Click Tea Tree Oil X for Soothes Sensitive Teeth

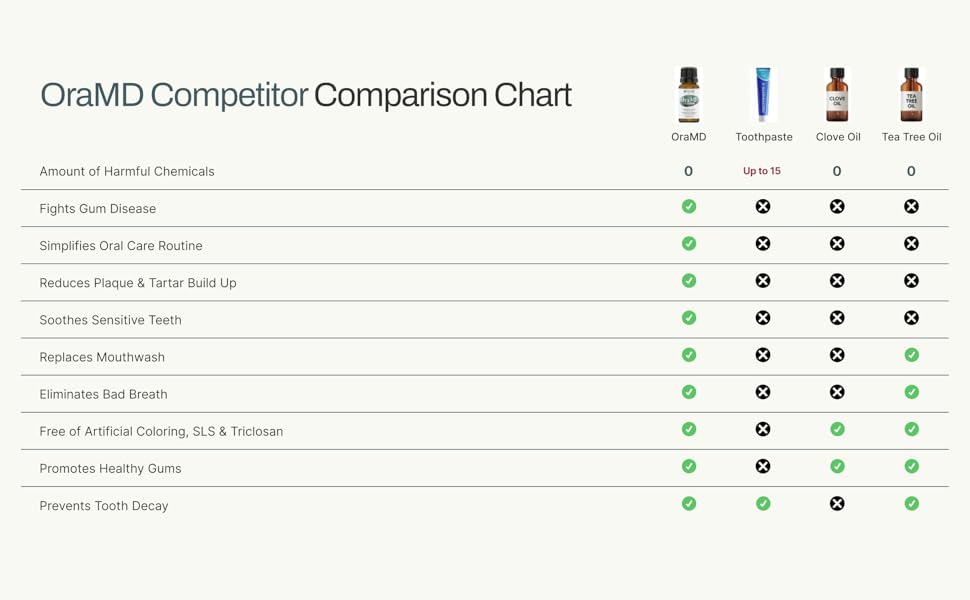[x=911, y=318]
